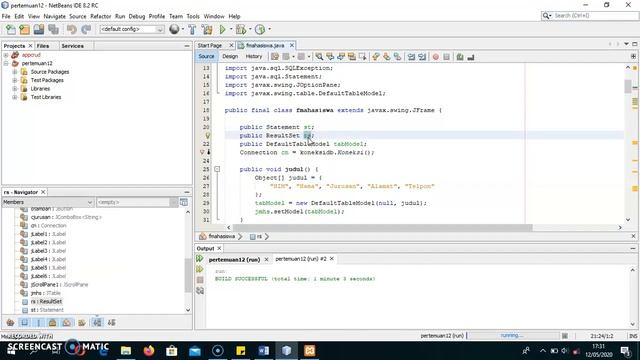Viewport: 640px width, 360px height.
Task: Toggle Show Inherited Members in Navigator
Action: point(10,322)
